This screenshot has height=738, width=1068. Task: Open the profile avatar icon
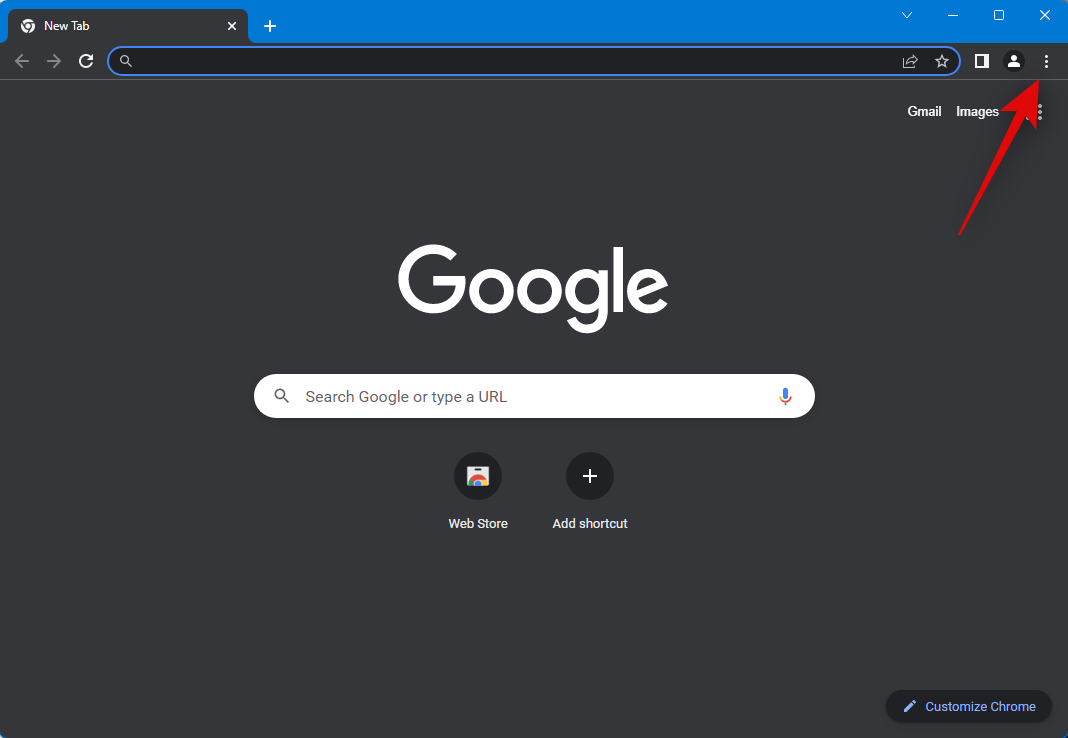[x=1014, y=61]
